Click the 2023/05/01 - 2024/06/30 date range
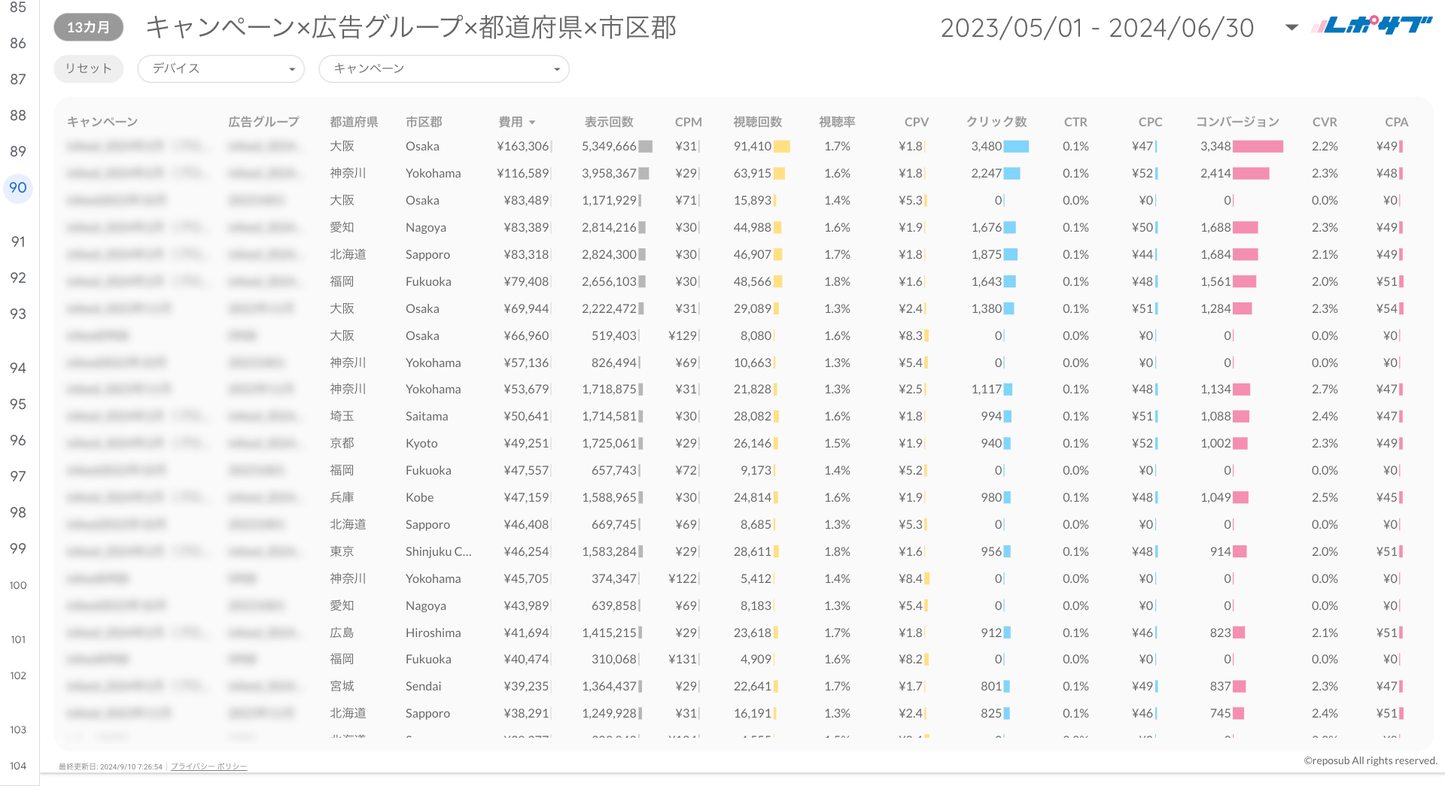This screenshot has height=786, width=1445. pyautogui.click(x=1097, y=28)
